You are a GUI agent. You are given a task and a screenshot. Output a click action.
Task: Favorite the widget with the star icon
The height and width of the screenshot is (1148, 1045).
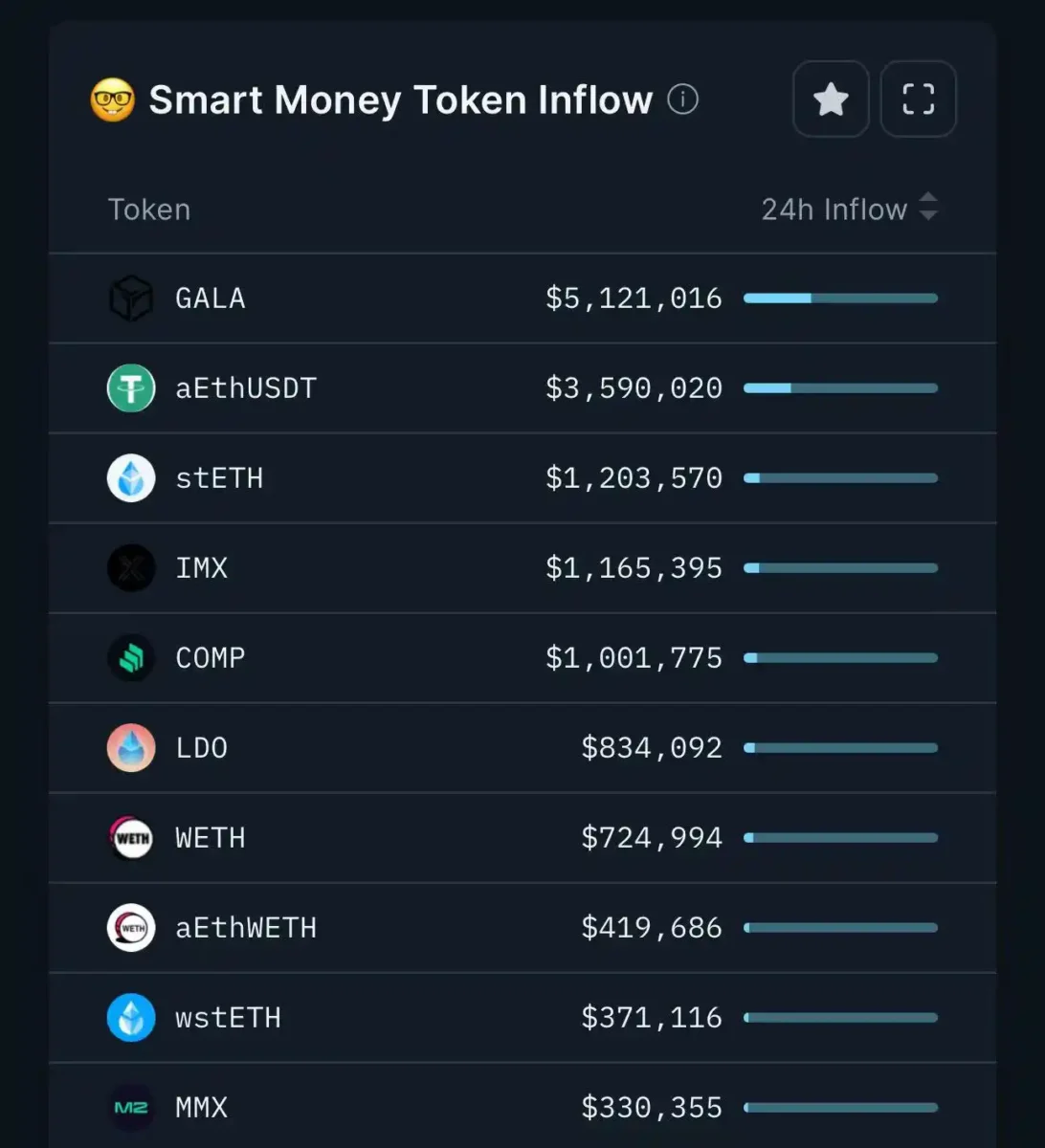tap(831, 99)
